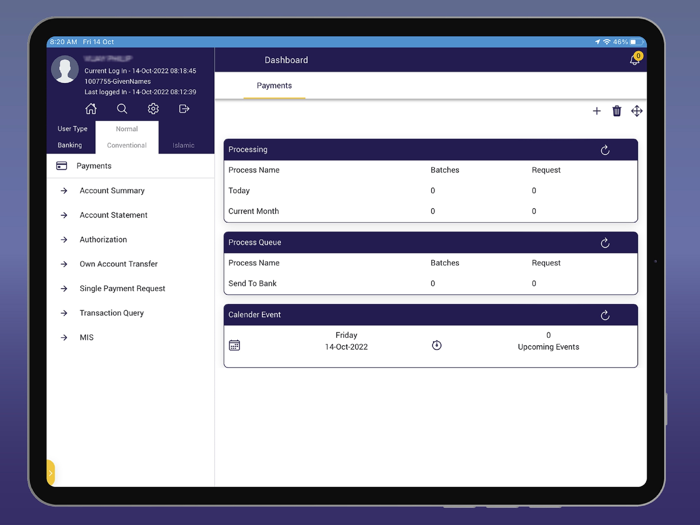Click '1007755-GivenNames' user ID text
This screenshot has height=525, width=700.
[x=117, y=81]
